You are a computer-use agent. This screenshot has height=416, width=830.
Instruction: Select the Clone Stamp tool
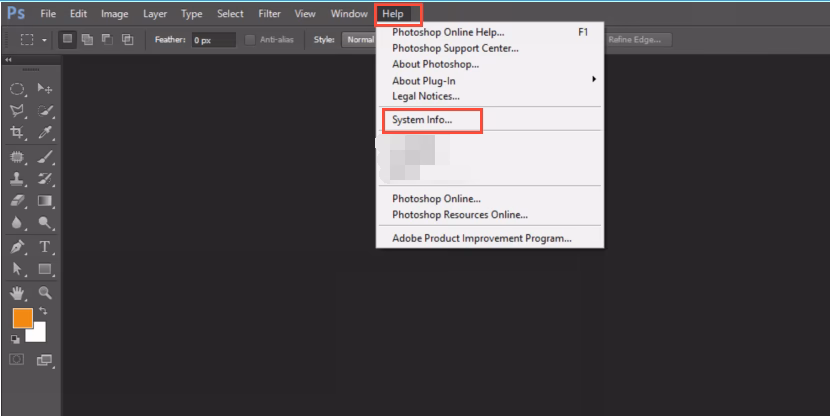pos(17,179)
